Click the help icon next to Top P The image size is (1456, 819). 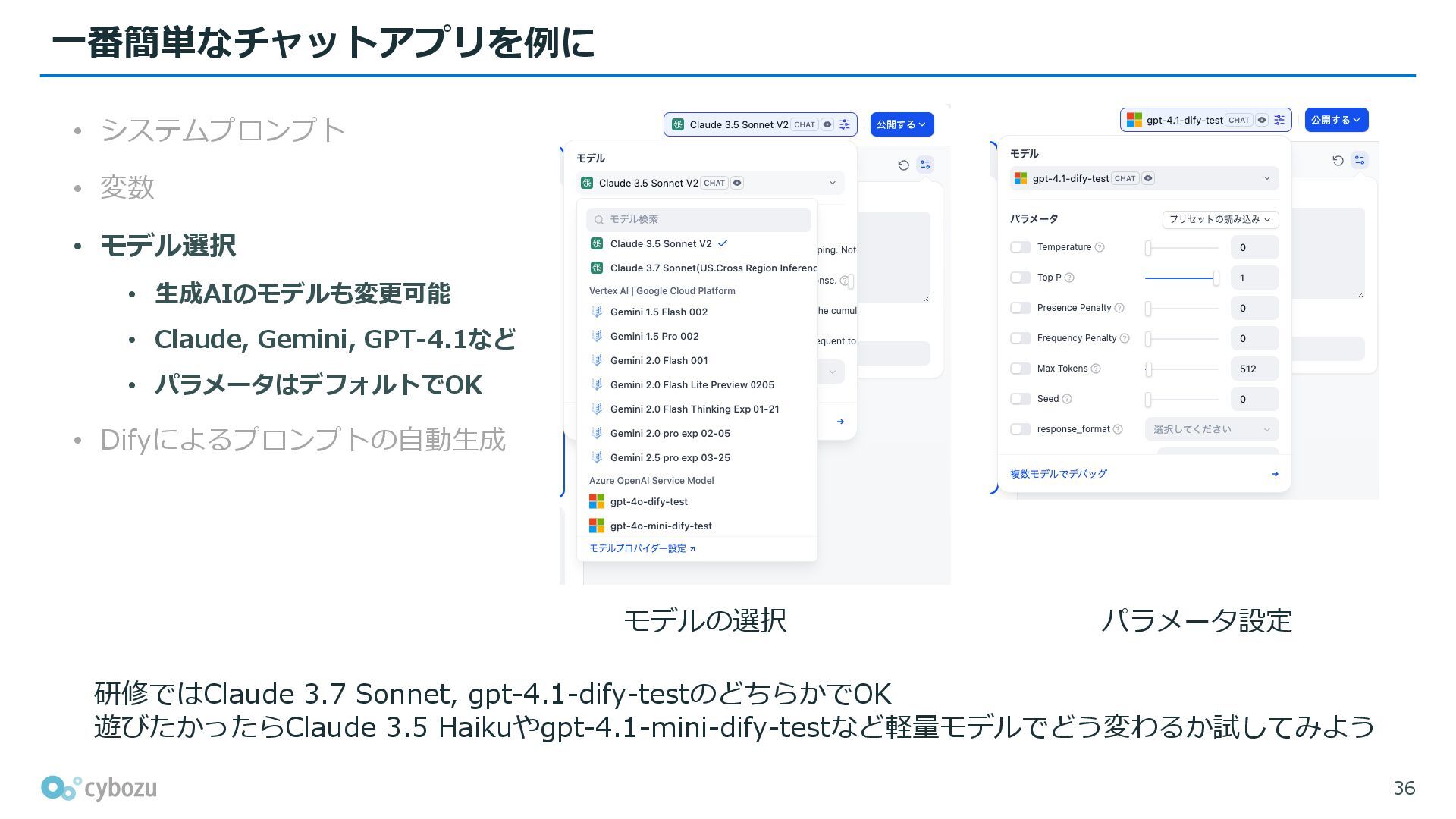[1069, 278]
